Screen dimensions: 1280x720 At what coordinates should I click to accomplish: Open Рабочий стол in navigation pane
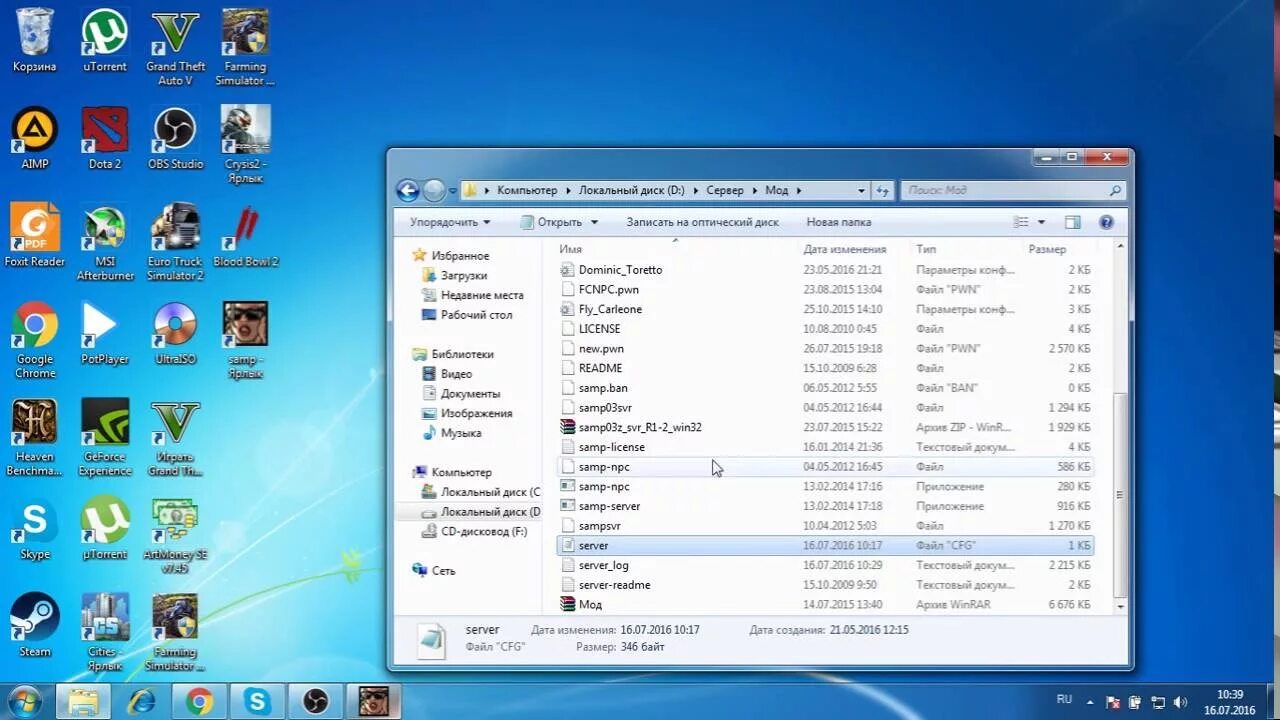(x=476, y=315)
